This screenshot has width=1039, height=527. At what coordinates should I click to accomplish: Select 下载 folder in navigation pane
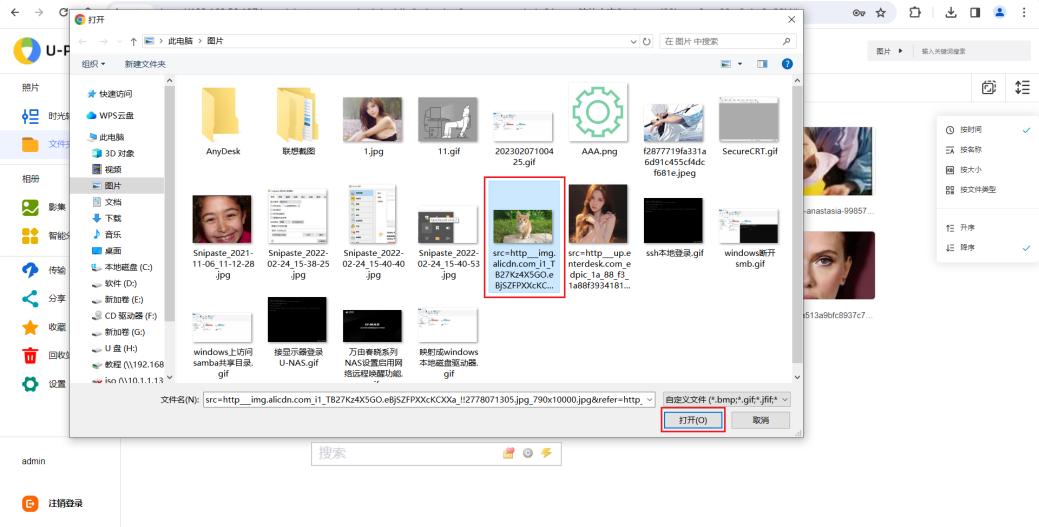[x=113, y=218]
